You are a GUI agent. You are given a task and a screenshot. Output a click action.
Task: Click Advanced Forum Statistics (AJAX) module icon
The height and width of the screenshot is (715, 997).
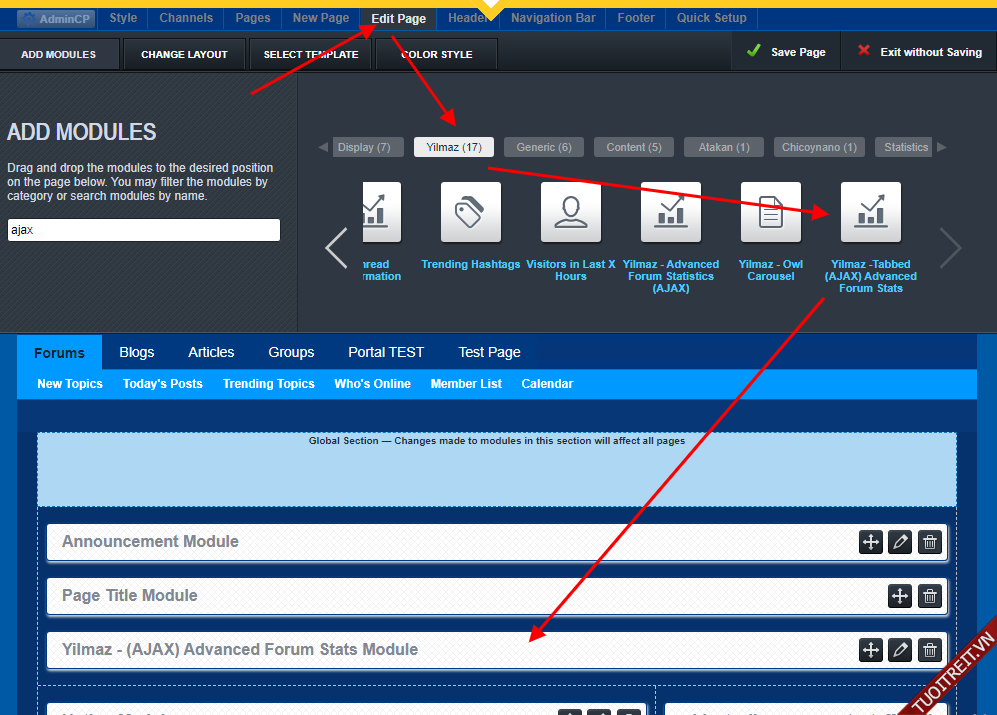coord(671,212)
